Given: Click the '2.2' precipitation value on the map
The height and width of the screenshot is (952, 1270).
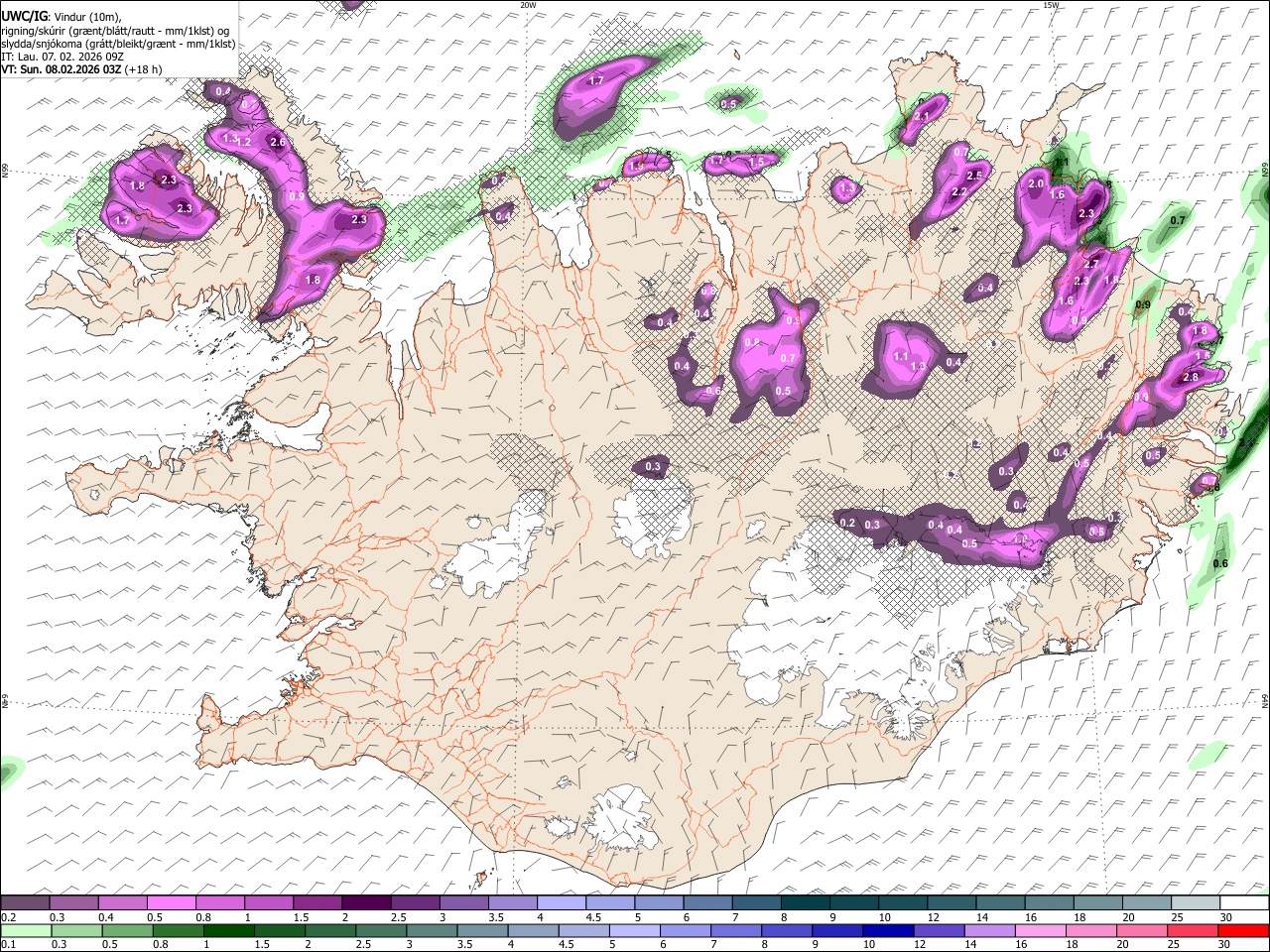Looking at the screenshot, I should [x=959, y=192].
